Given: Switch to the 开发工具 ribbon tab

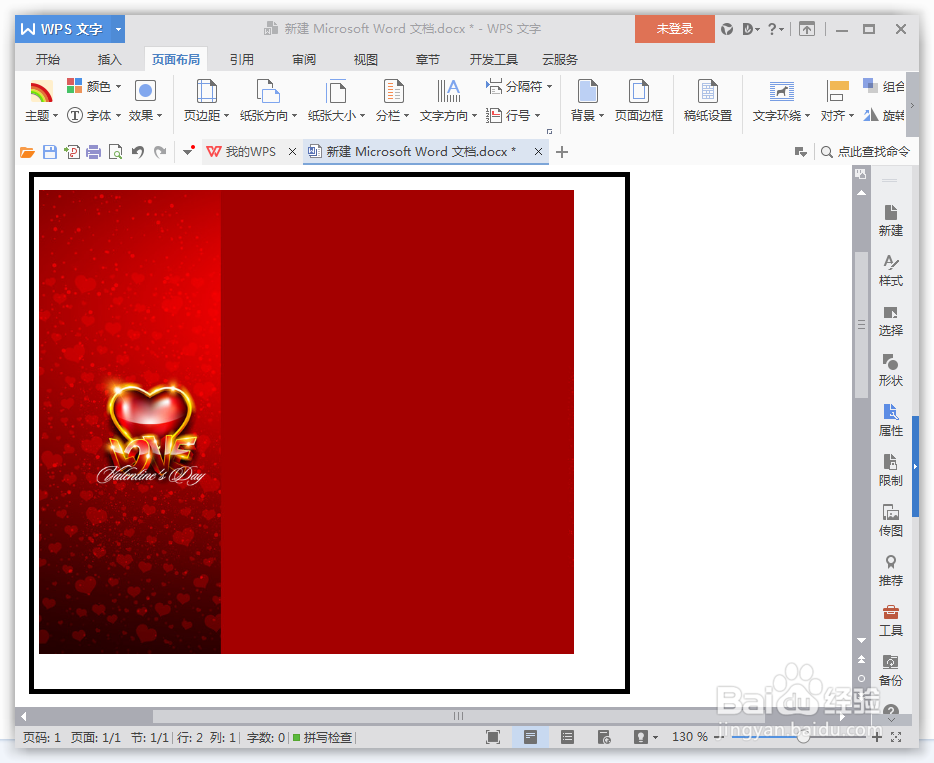Looking at the screenshot, I should [x=493, y=59].
